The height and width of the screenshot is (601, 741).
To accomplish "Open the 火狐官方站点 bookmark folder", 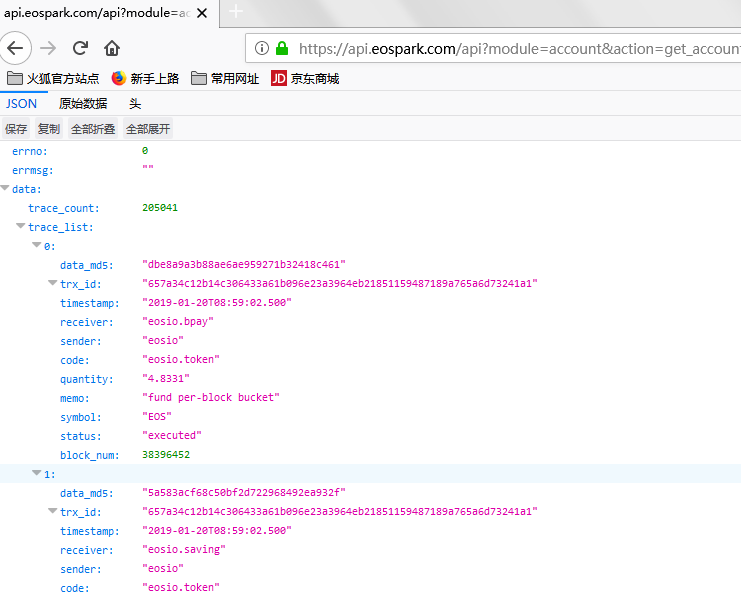I will (x=53, y=78).
